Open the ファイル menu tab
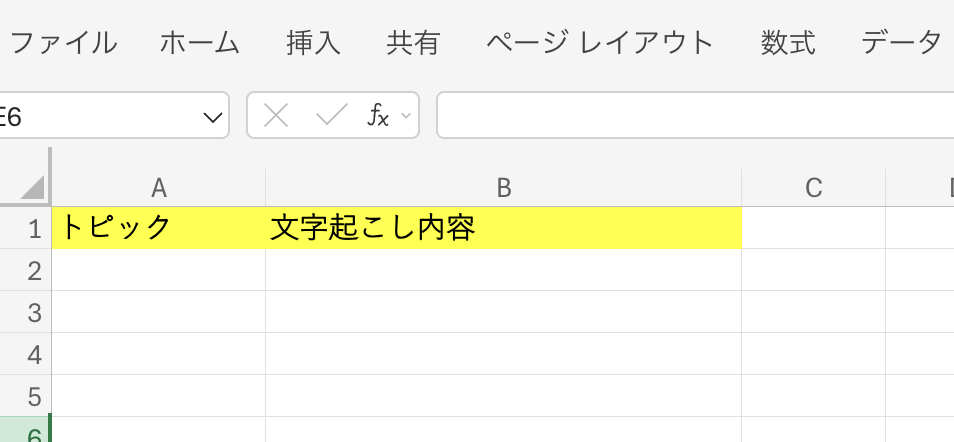 [x=62, y=42]
